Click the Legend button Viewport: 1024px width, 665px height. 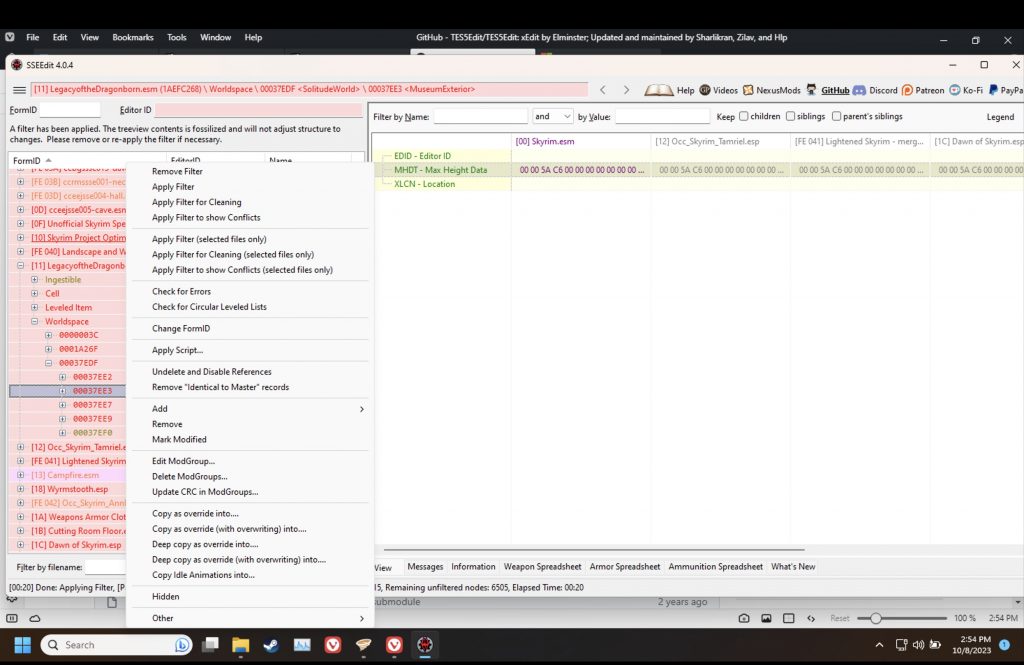click(x=1000, y=117)
